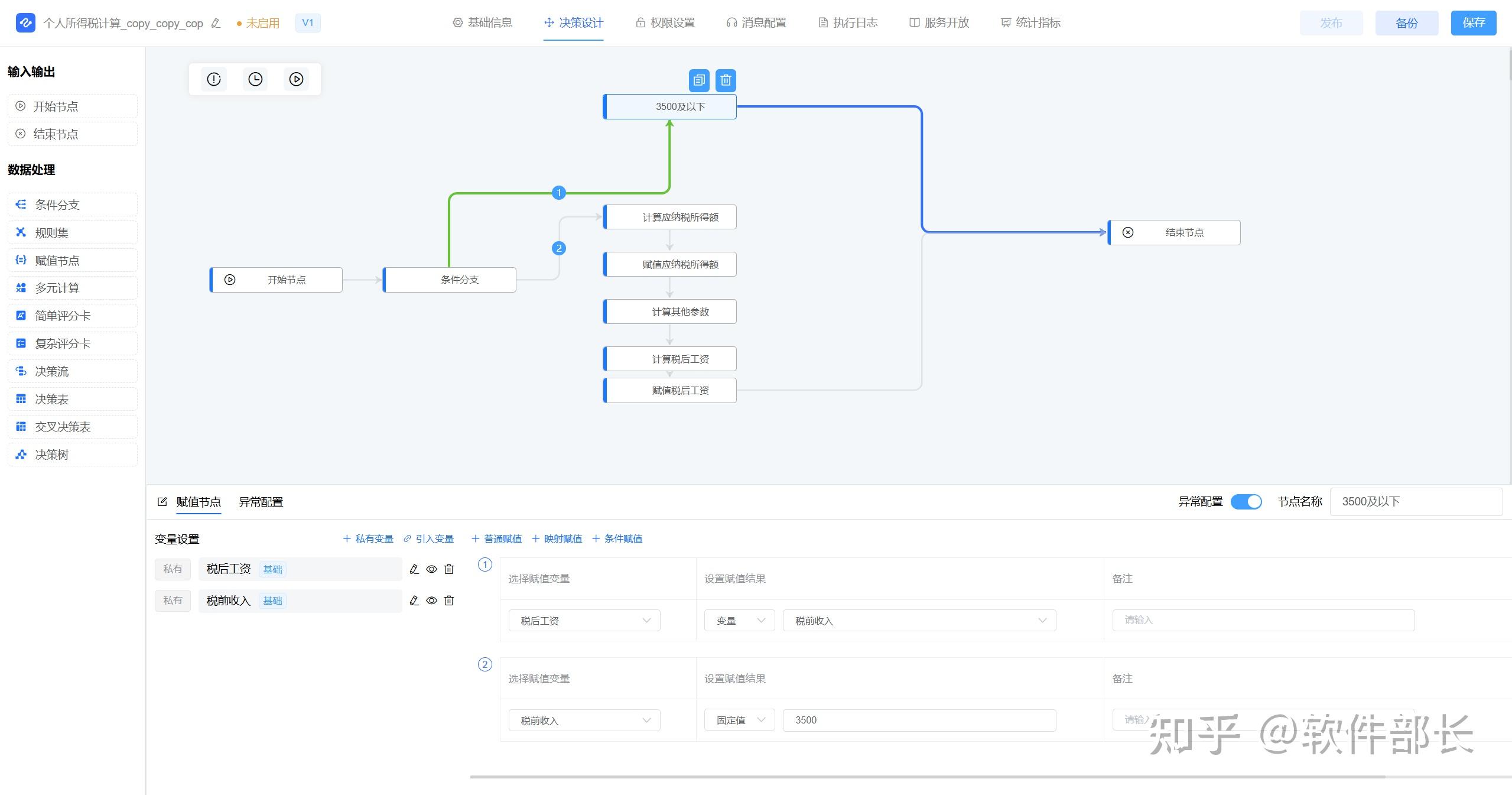
Task: Expand the 税前收入 result value dropdown
Action: point(919,621)
